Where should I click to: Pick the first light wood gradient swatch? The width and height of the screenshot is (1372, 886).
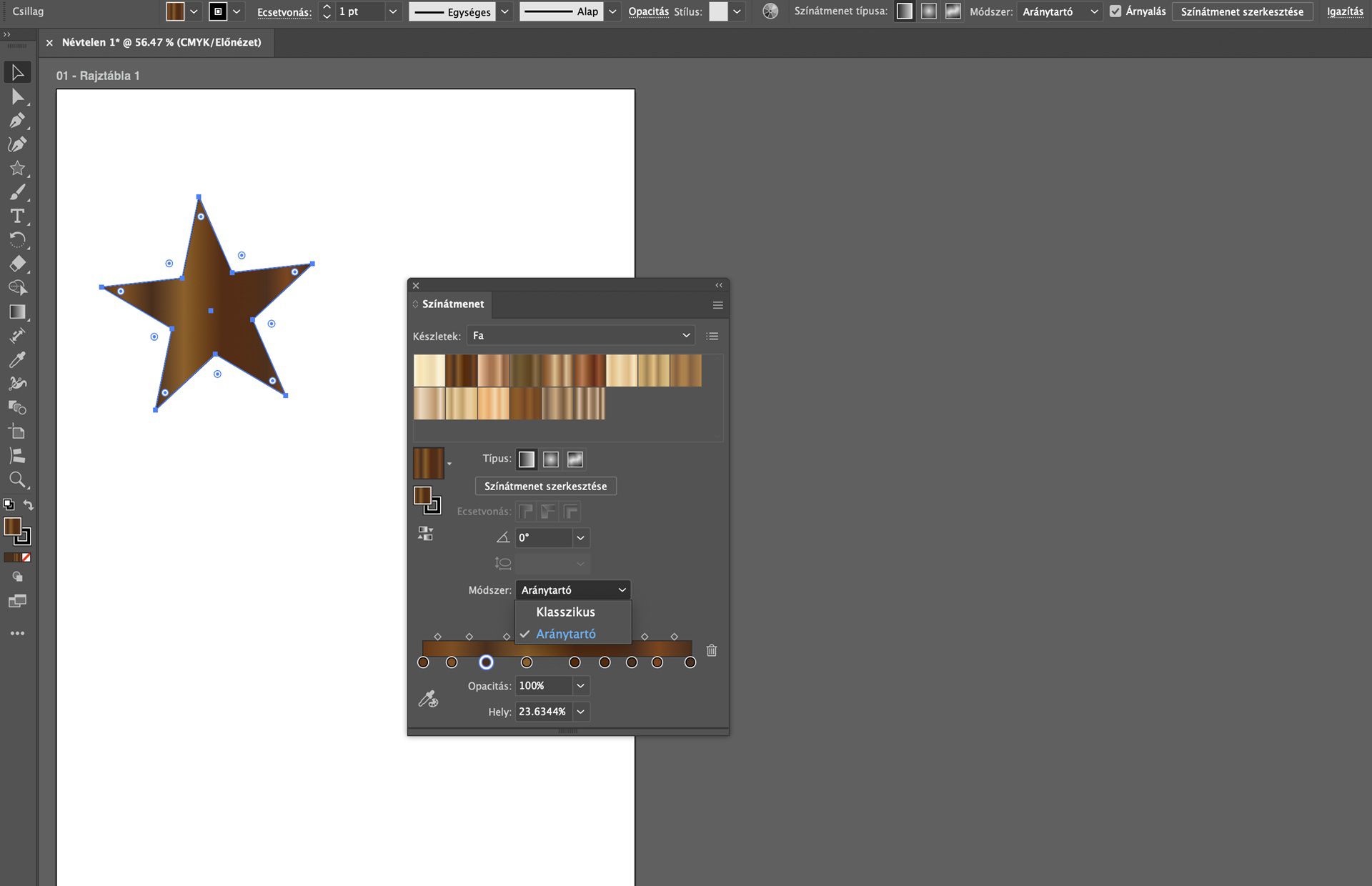429,371
